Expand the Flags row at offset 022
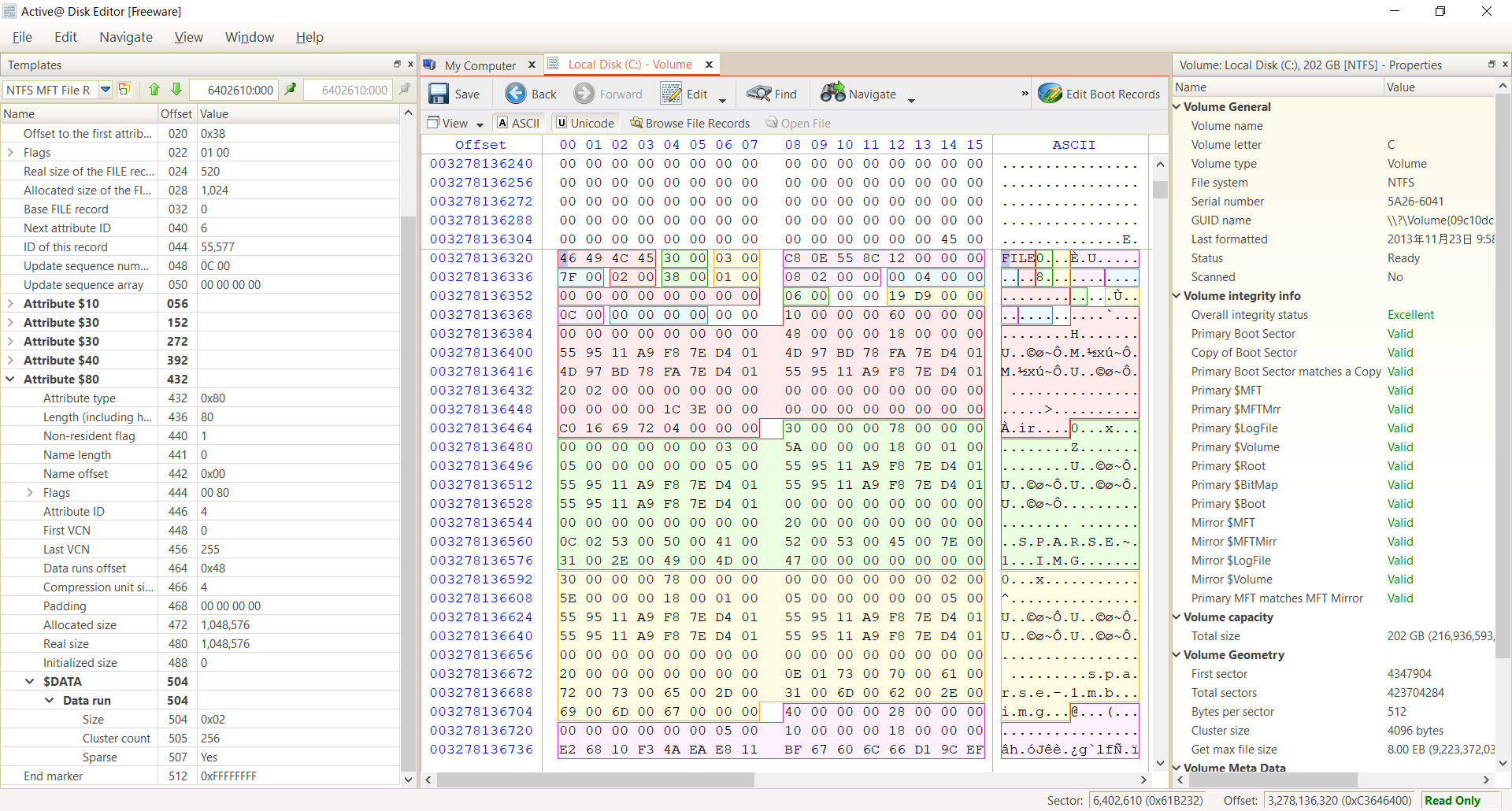Image resolution: width=1512 pixels, height=811 pixels. click(x=10, y=153)
